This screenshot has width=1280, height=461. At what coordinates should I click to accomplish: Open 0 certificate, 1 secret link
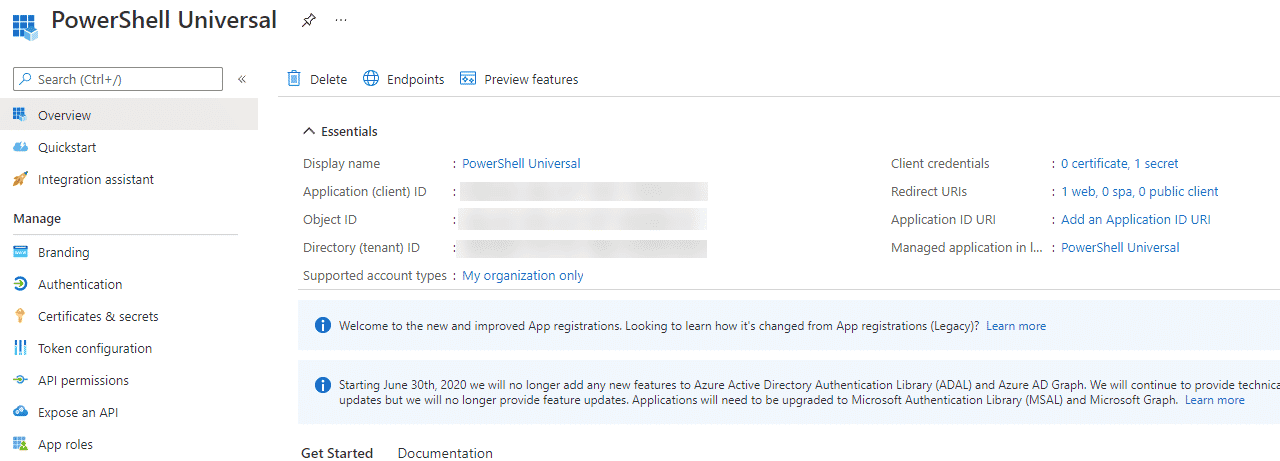[1120, 163]
